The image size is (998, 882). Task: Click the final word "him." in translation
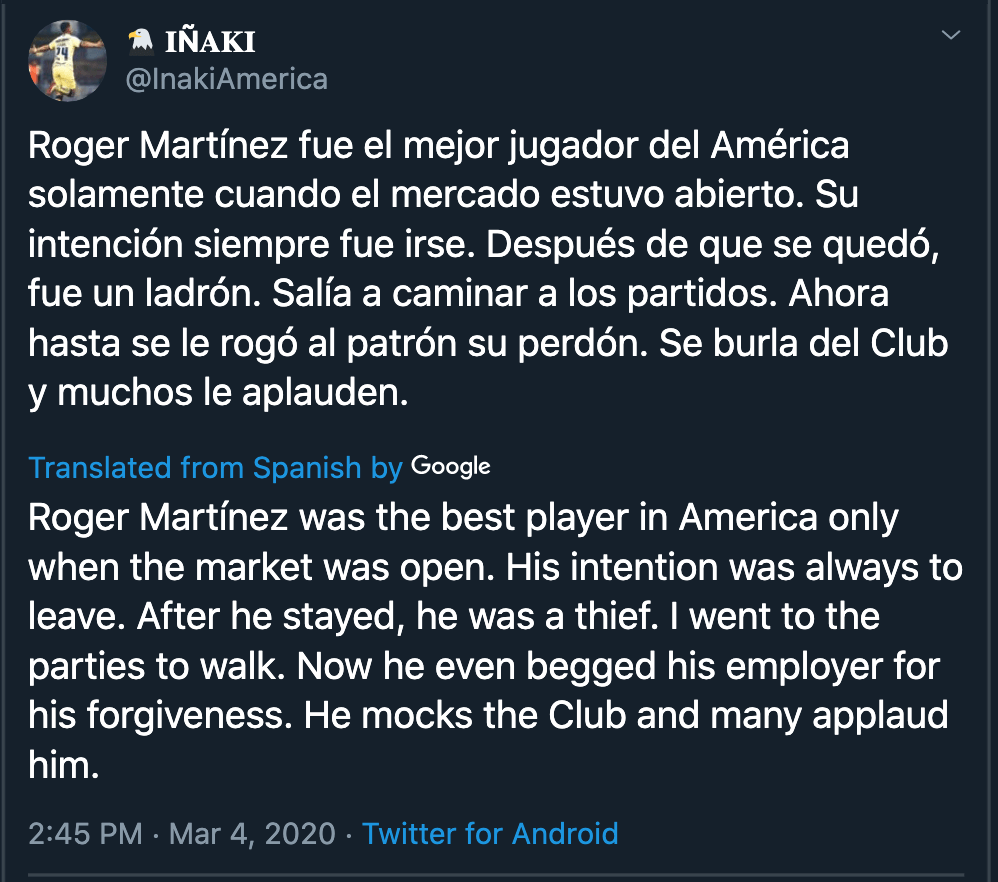pos(64,764)
